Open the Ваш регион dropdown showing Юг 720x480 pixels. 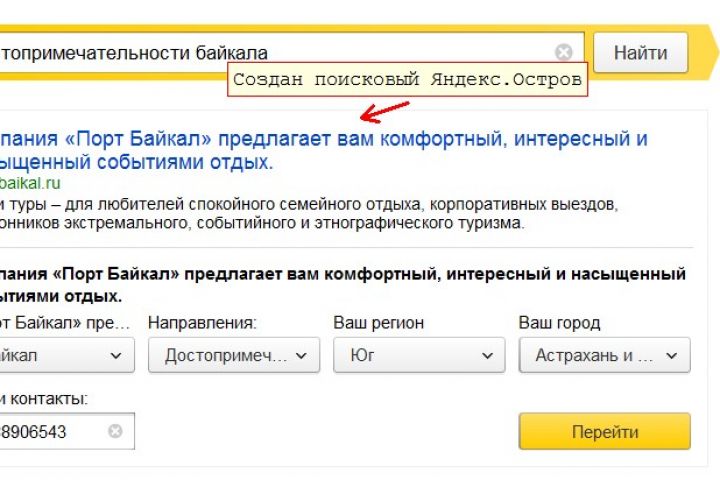(418, 355)
